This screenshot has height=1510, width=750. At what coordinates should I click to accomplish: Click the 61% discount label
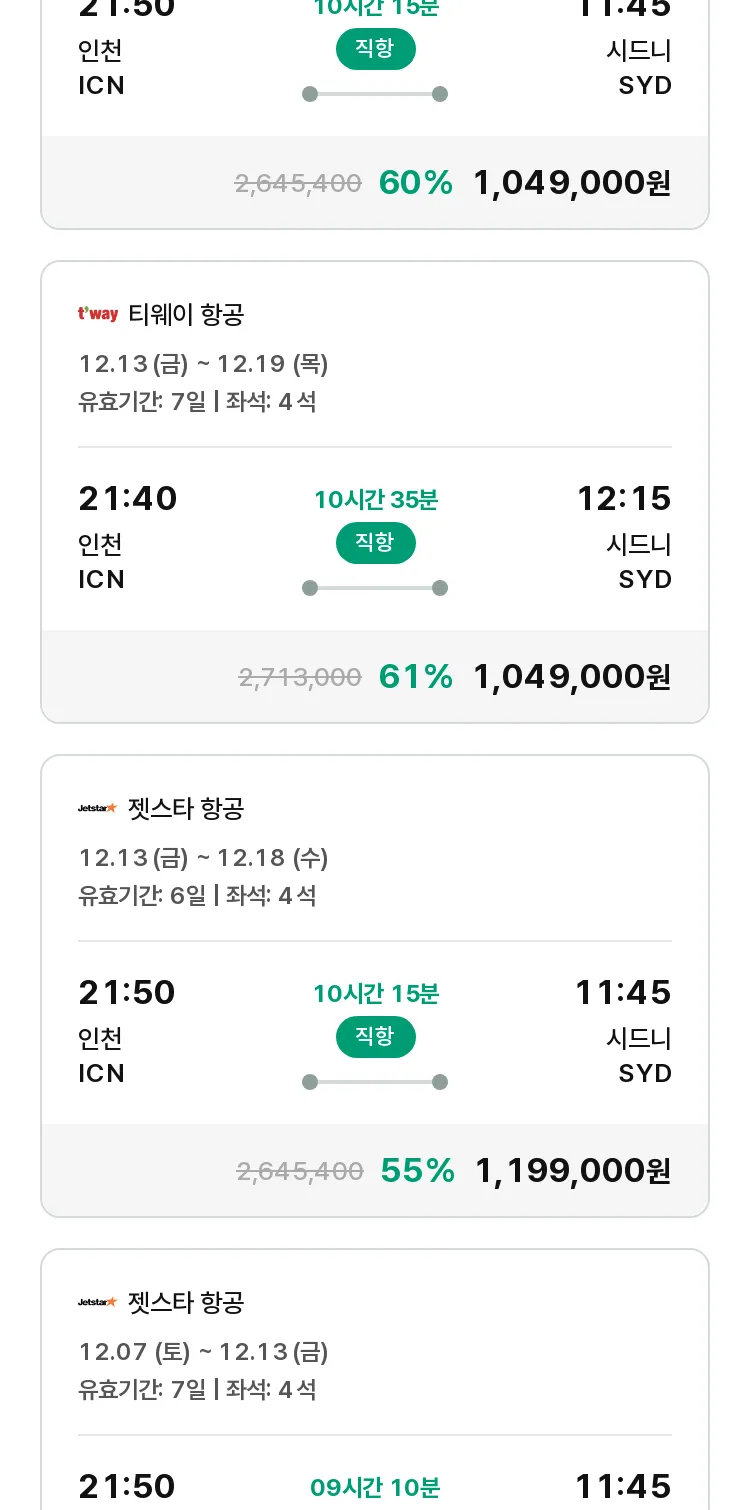pos(416,677)
